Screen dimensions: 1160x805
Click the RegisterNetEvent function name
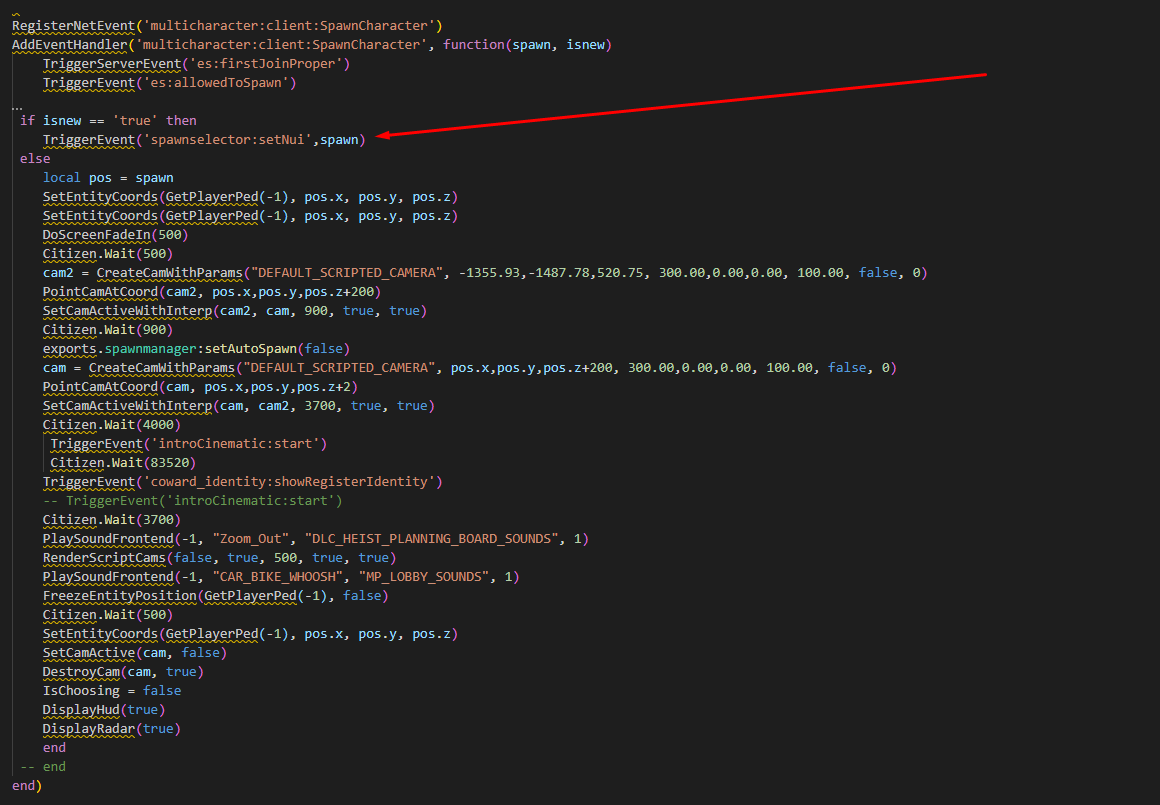[74, 26]
